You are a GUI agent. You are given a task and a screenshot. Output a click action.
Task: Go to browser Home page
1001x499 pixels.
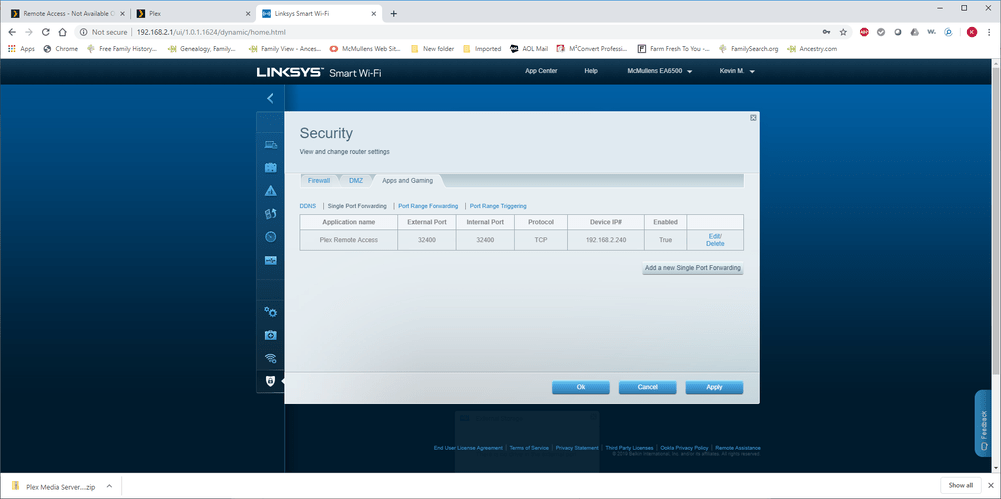click(62, 32)
